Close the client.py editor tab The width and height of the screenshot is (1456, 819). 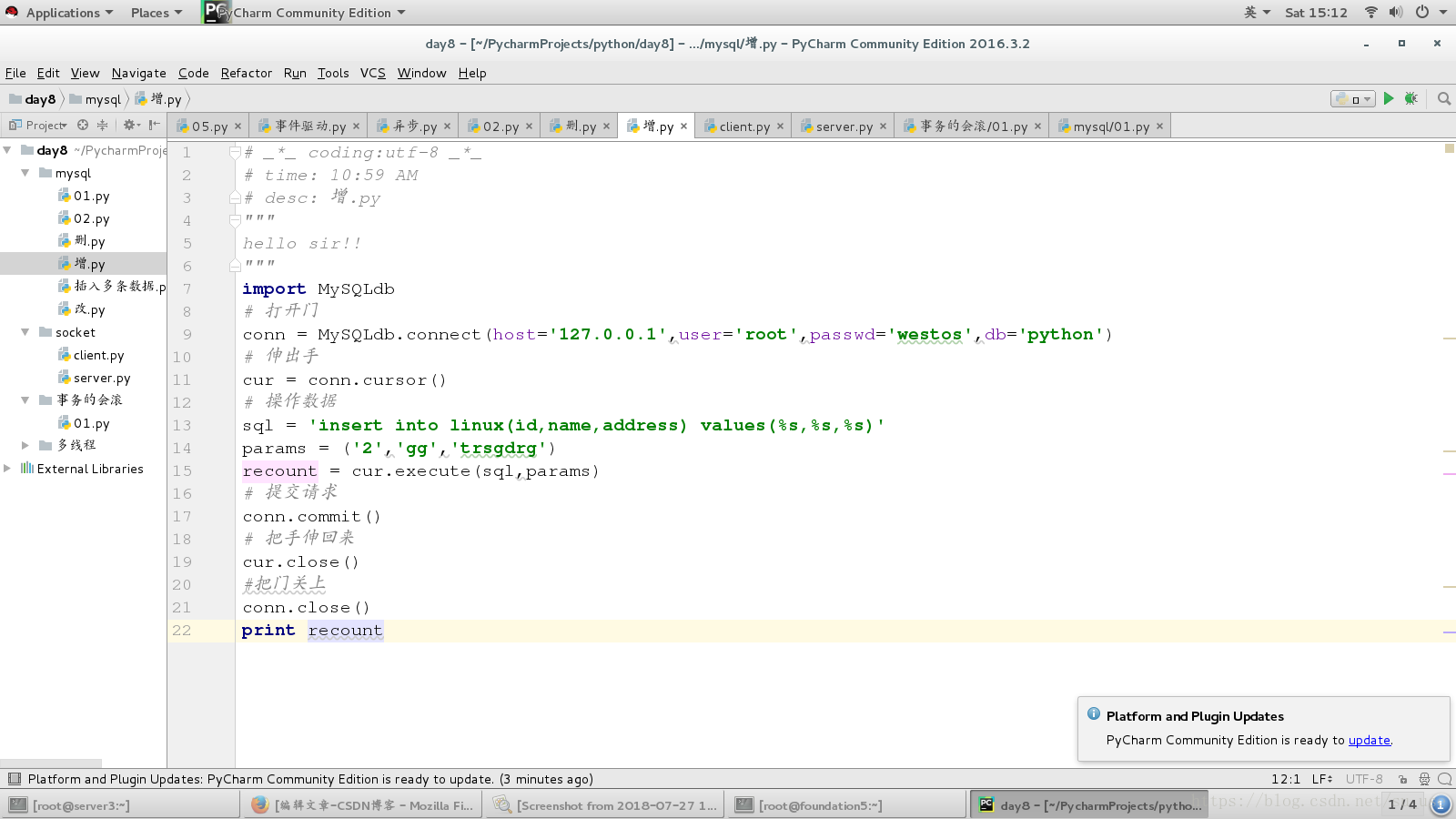[781, 126]
